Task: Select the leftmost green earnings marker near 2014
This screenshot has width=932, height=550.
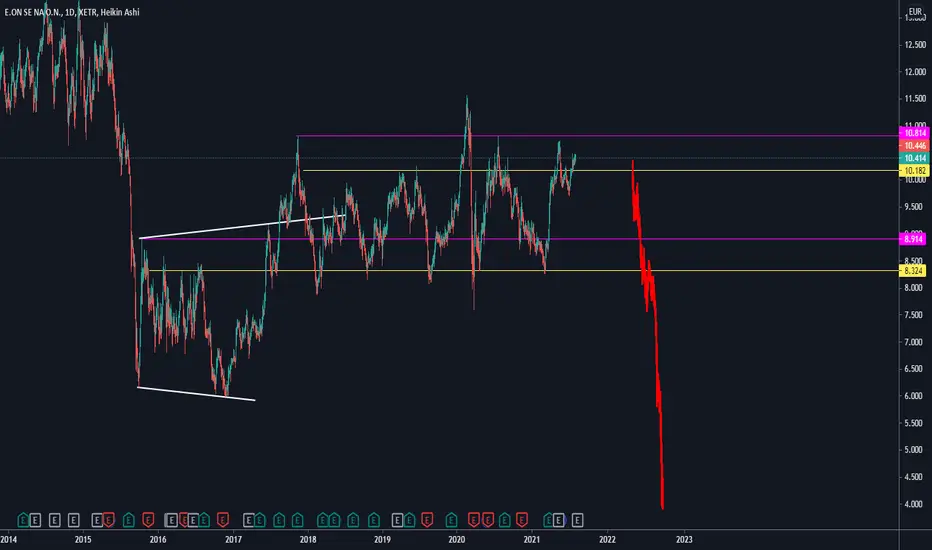Action: coord(23,520)
